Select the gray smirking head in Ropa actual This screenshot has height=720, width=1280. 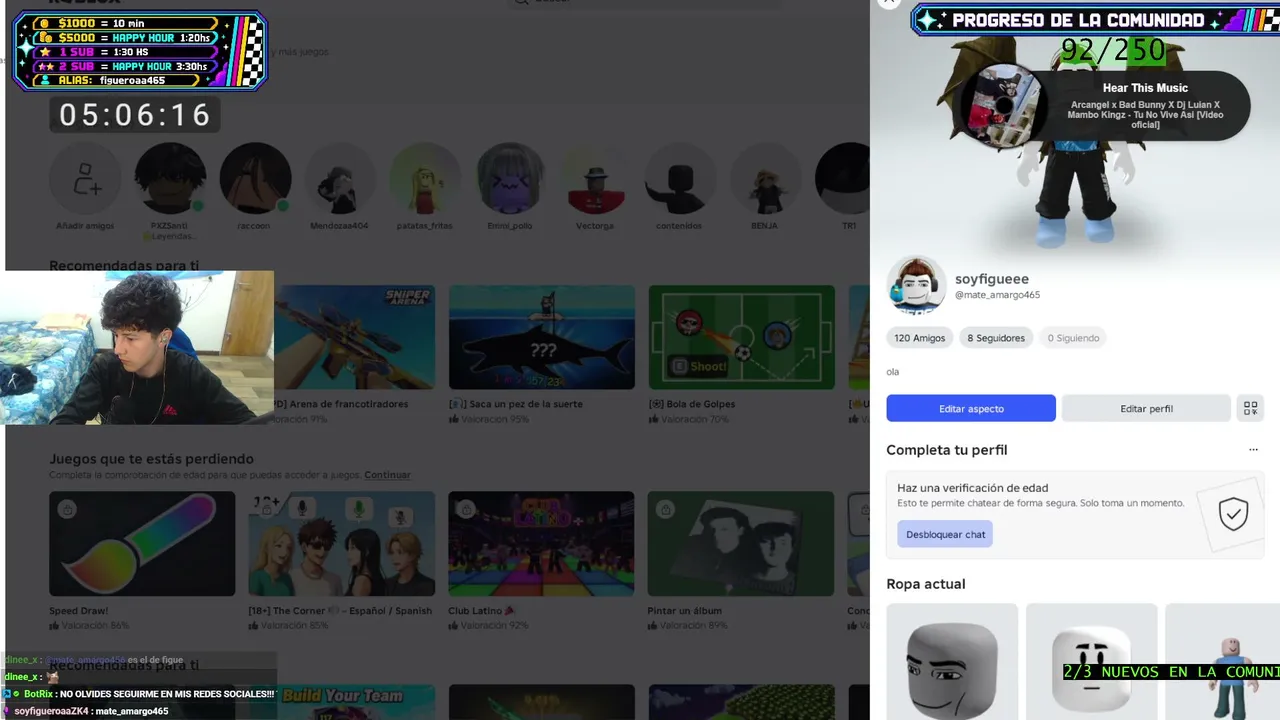(952, 661)
